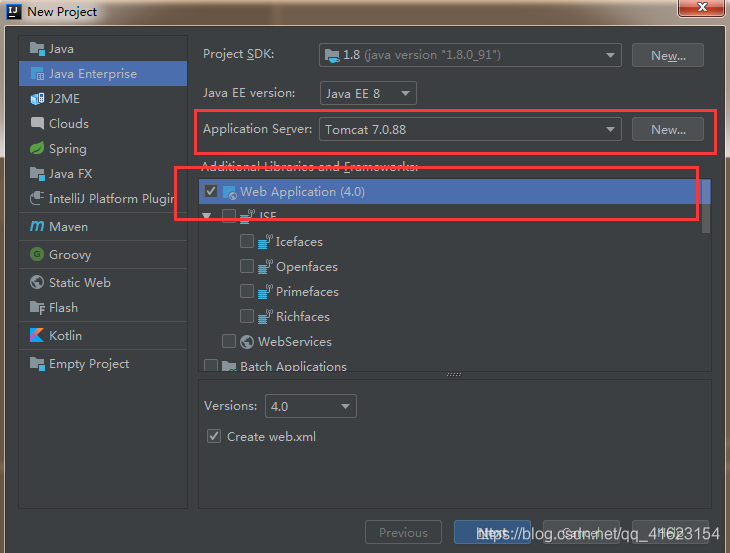Screen dimensions: 730x553
Task: Click the frameworks list vertical scrollbar
Action: tap(706, 207)
